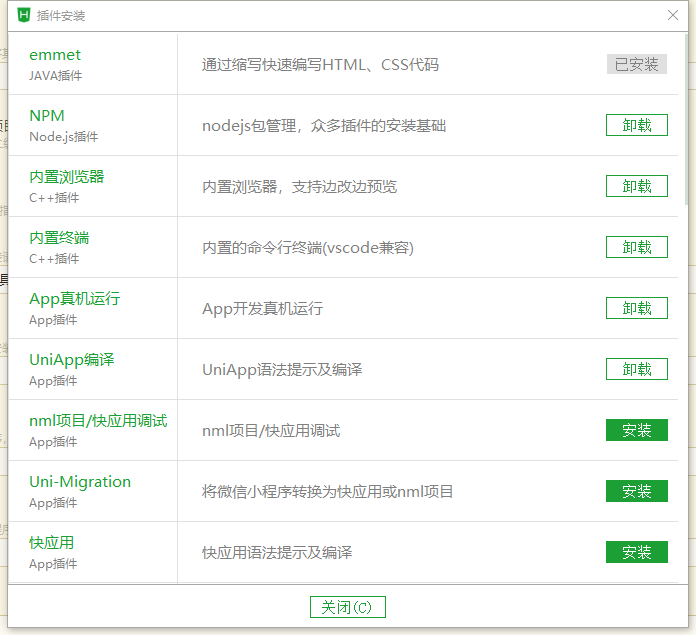This screenshot has height=635, width=696.
Task: Open the Uni-Migration plugin name link
Action: (80, 482)
